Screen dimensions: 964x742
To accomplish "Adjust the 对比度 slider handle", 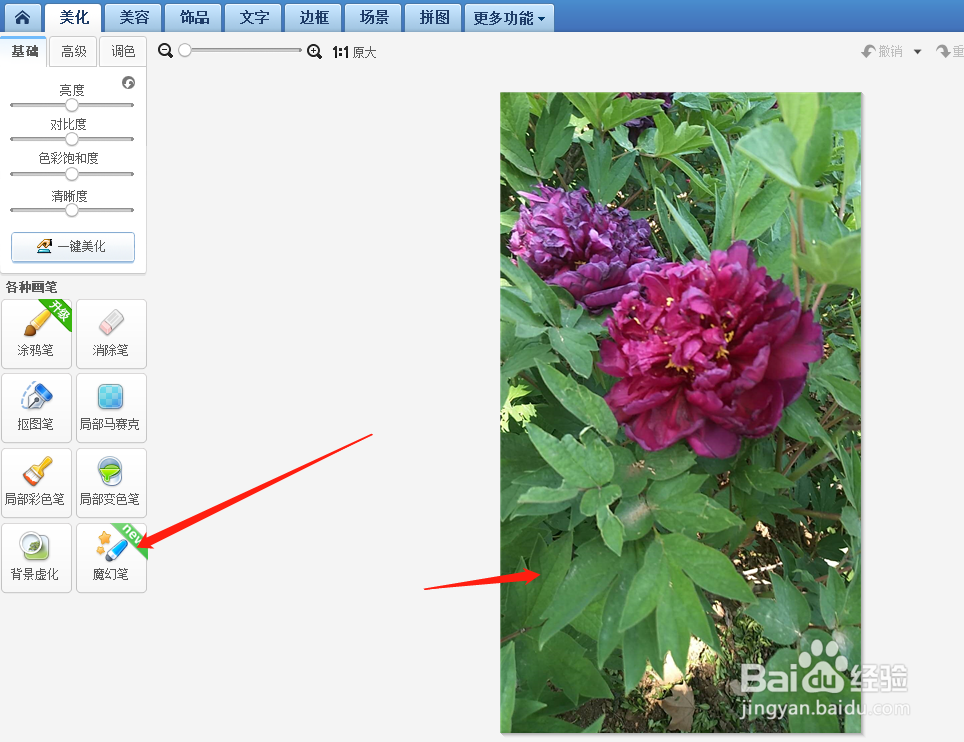I will pos(72,139).
